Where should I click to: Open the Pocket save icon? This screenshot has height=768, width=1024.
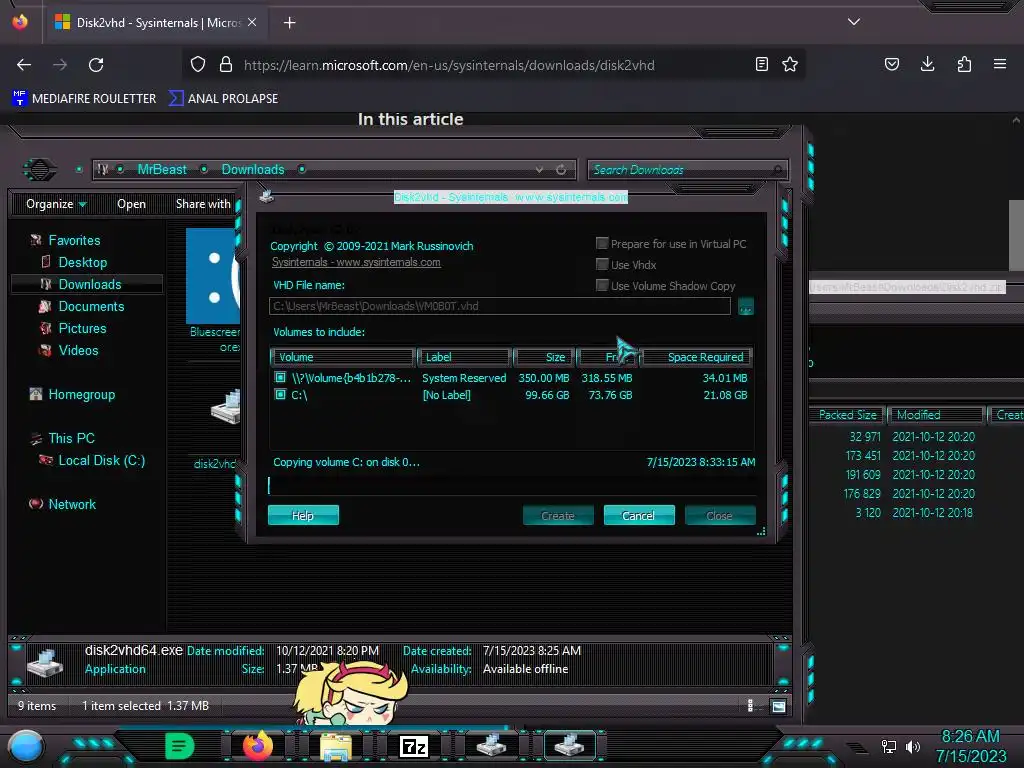point(892,64)
